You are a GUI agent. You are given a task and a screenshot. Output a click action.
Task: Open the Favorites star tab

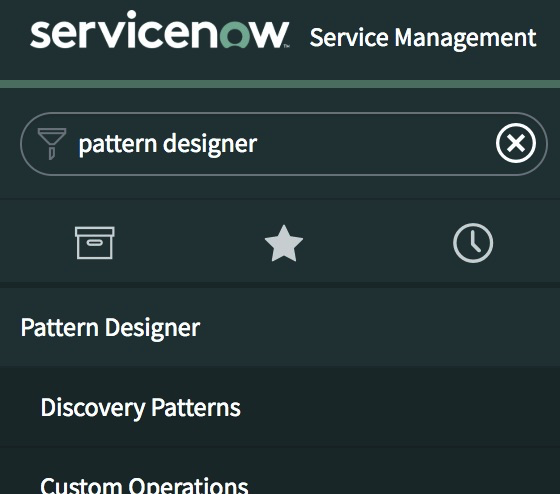284,243
